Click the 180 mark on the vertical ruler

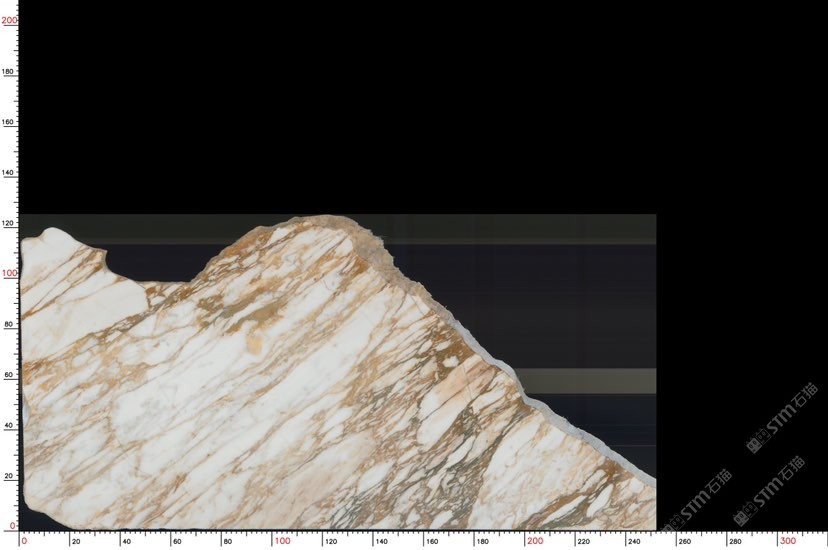point(9,72)
